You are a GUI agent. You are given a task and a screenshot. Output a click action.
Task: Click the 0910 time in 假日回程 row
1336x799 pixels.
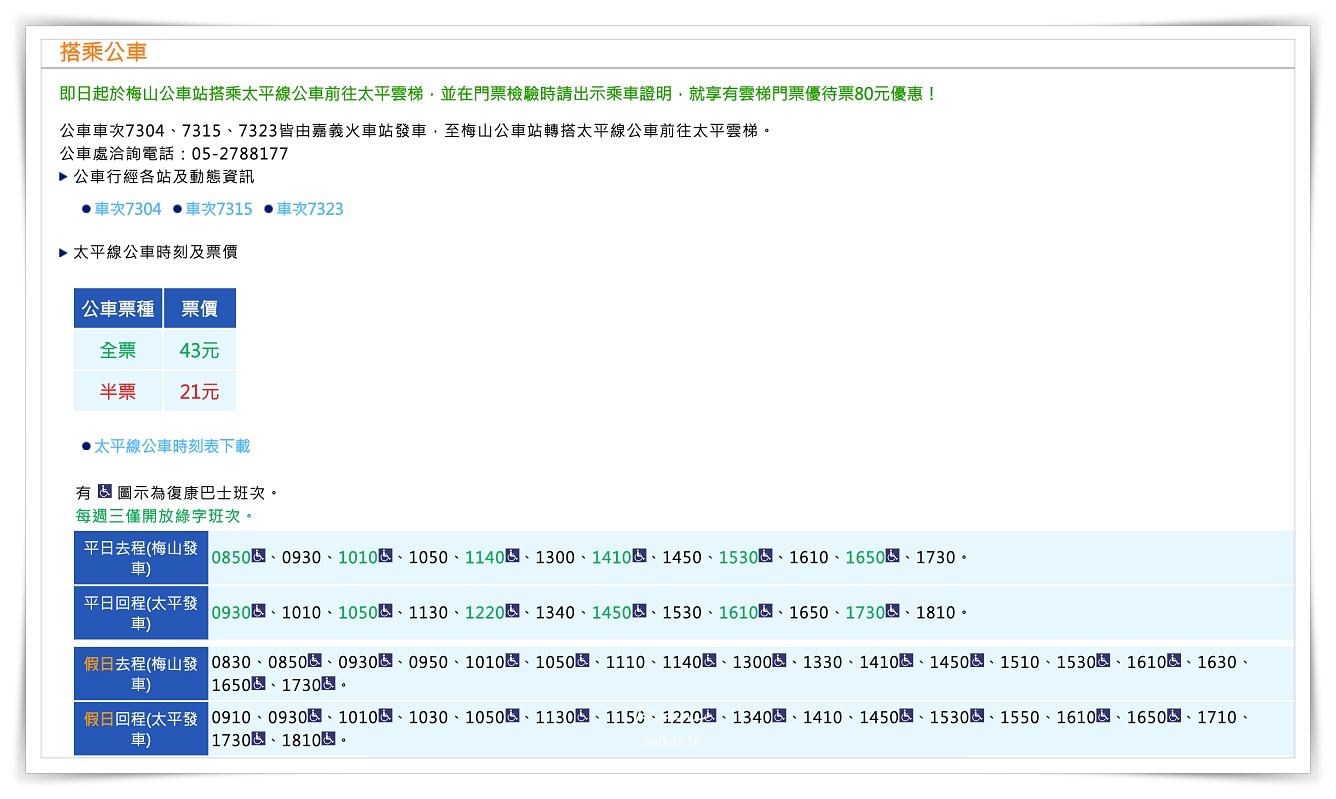[x=232, y=717]
